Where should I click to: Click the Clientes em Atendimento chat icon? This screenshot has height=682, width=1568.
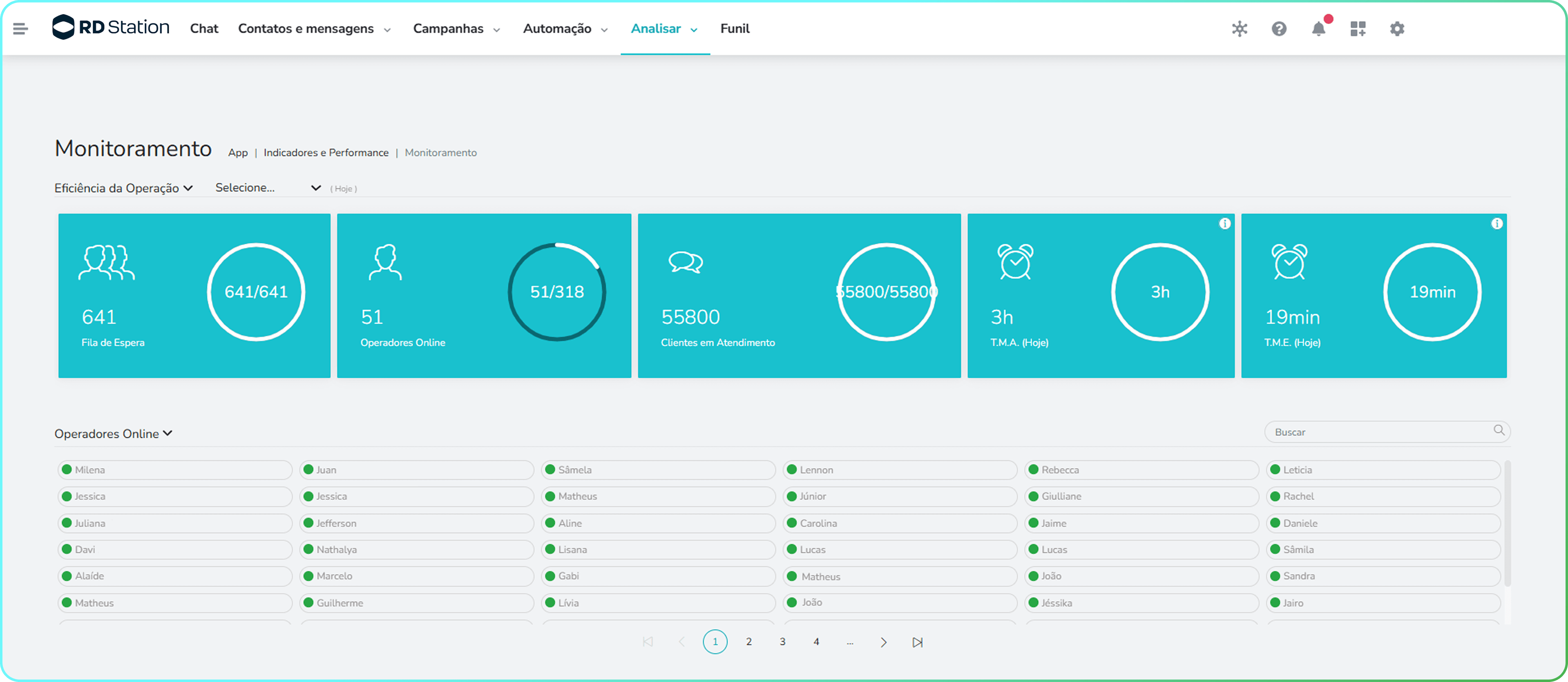pyautogui.click(x=686, y=262)
